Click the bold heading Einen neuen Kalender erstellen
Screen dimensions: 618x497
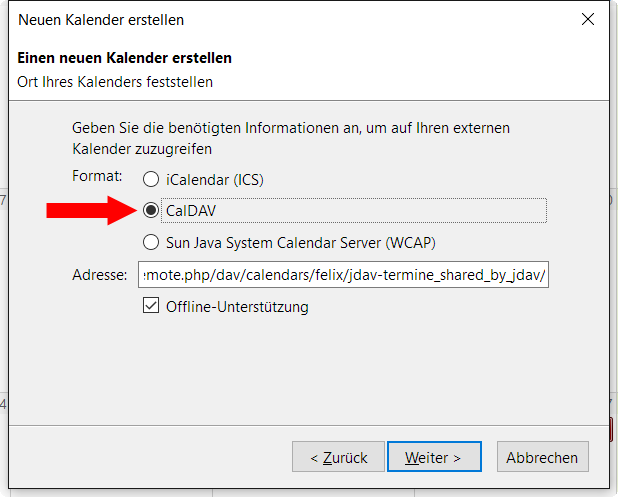coord(124,58)
